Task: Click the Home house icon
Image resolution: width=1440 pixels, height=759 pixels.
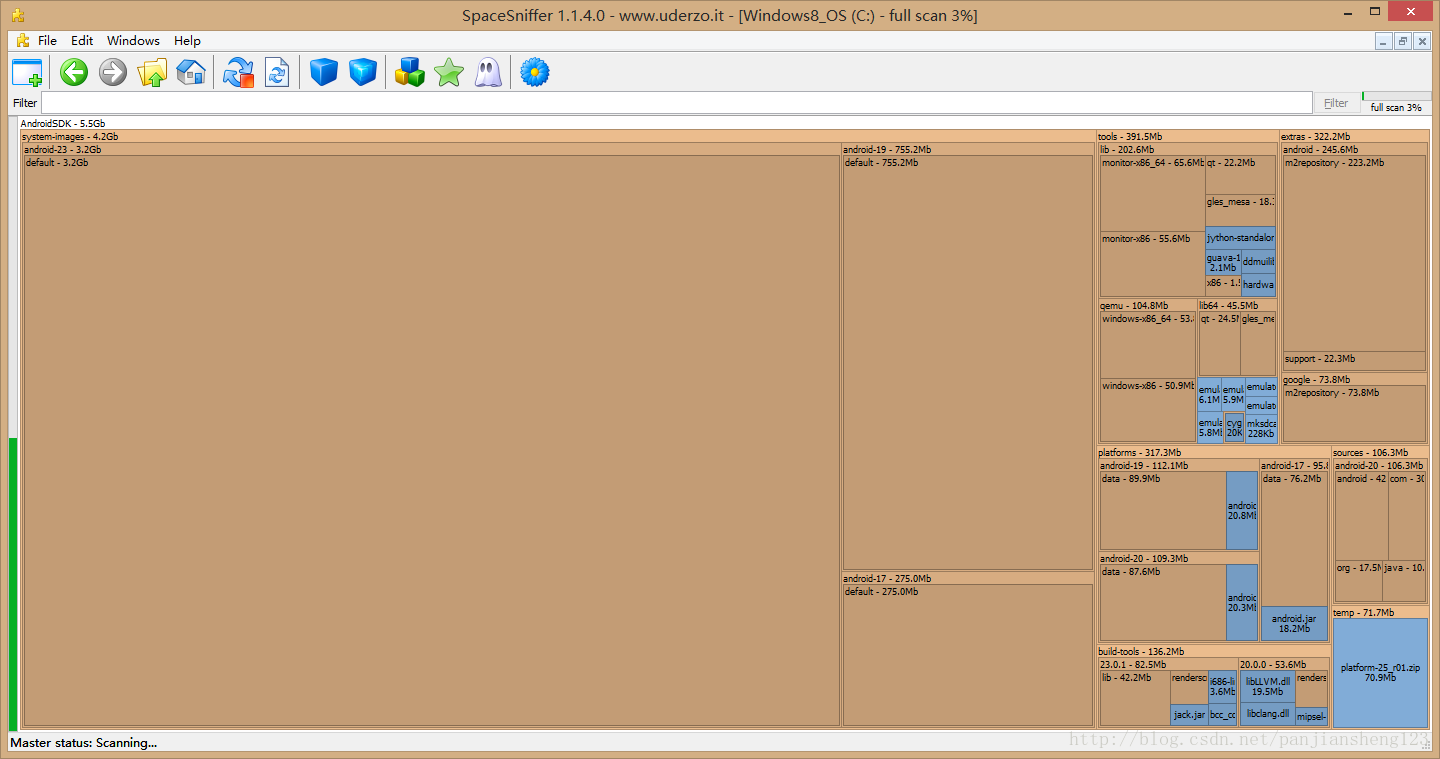Action: point(191,72)
